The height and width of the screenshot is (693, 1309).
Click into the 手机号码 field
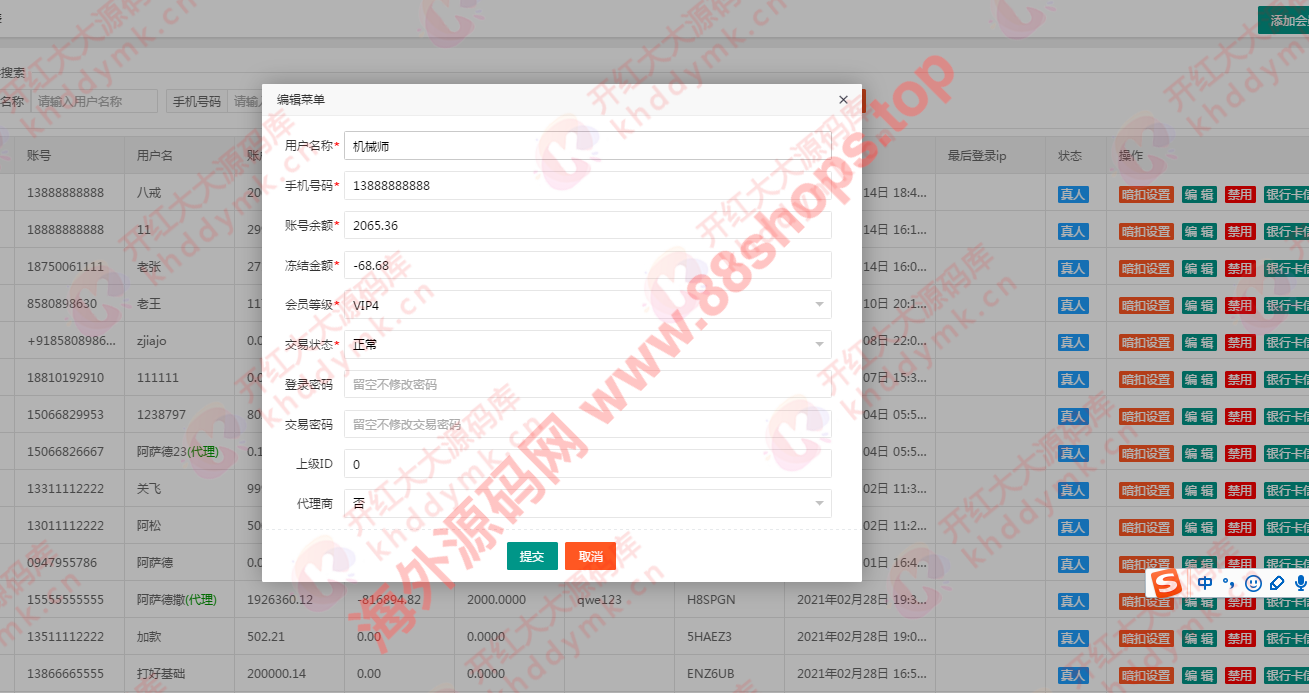pos(588,186)
